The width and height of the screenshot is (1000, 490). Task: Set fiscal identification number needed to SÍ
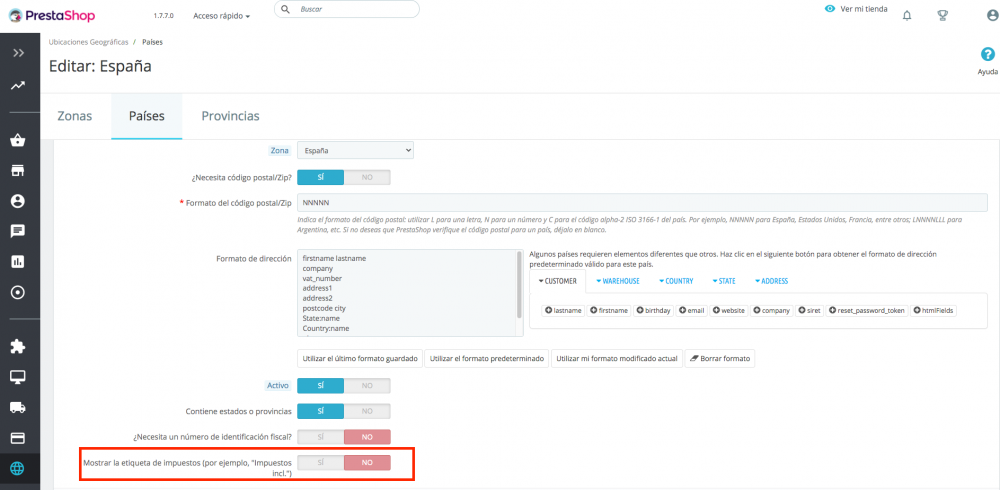coord(321,436)
